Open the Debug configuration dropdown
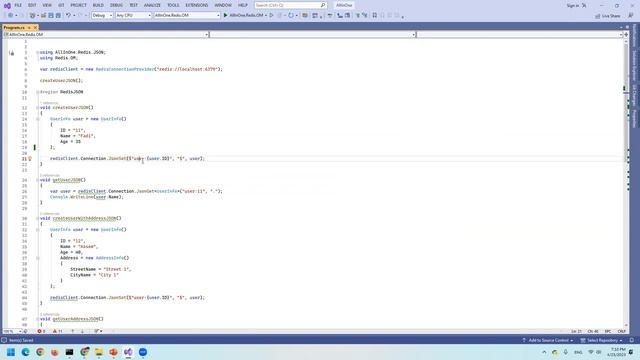This screenshot has height=360, width=640. point(102,16)
